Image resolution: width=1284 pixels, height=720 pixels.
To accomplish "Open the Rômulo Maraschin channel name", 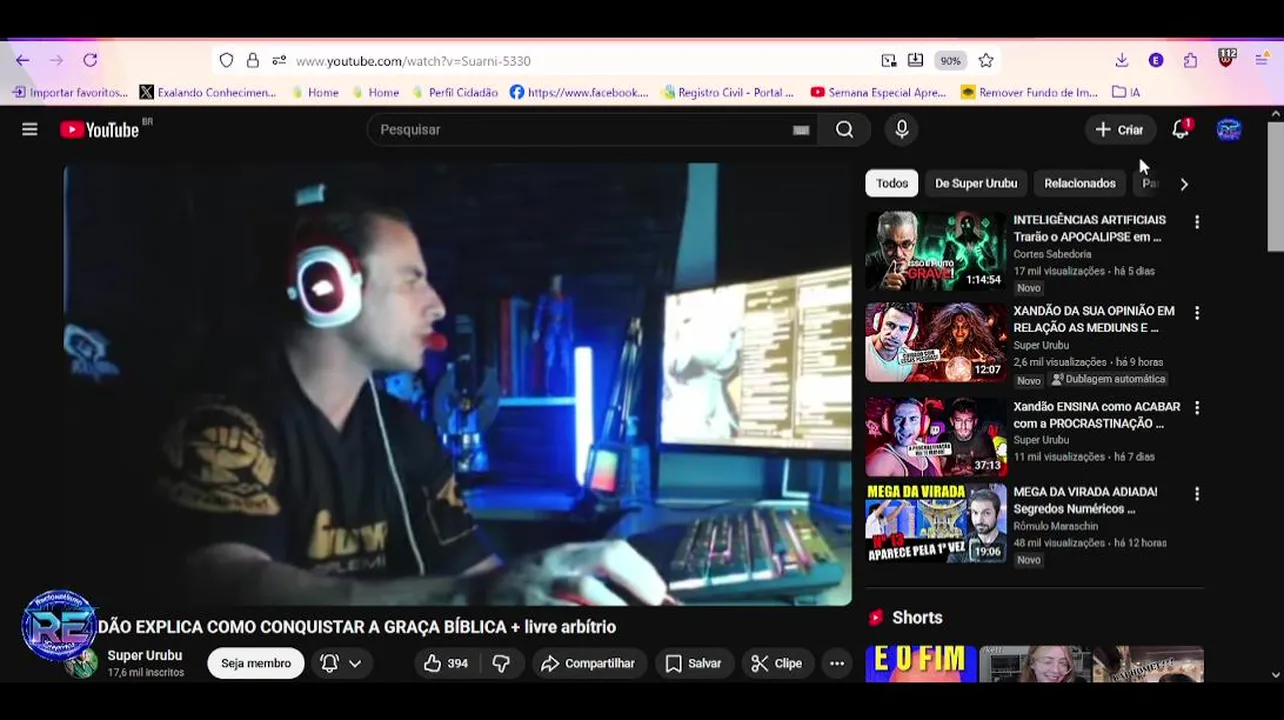I will [1055, 526].
